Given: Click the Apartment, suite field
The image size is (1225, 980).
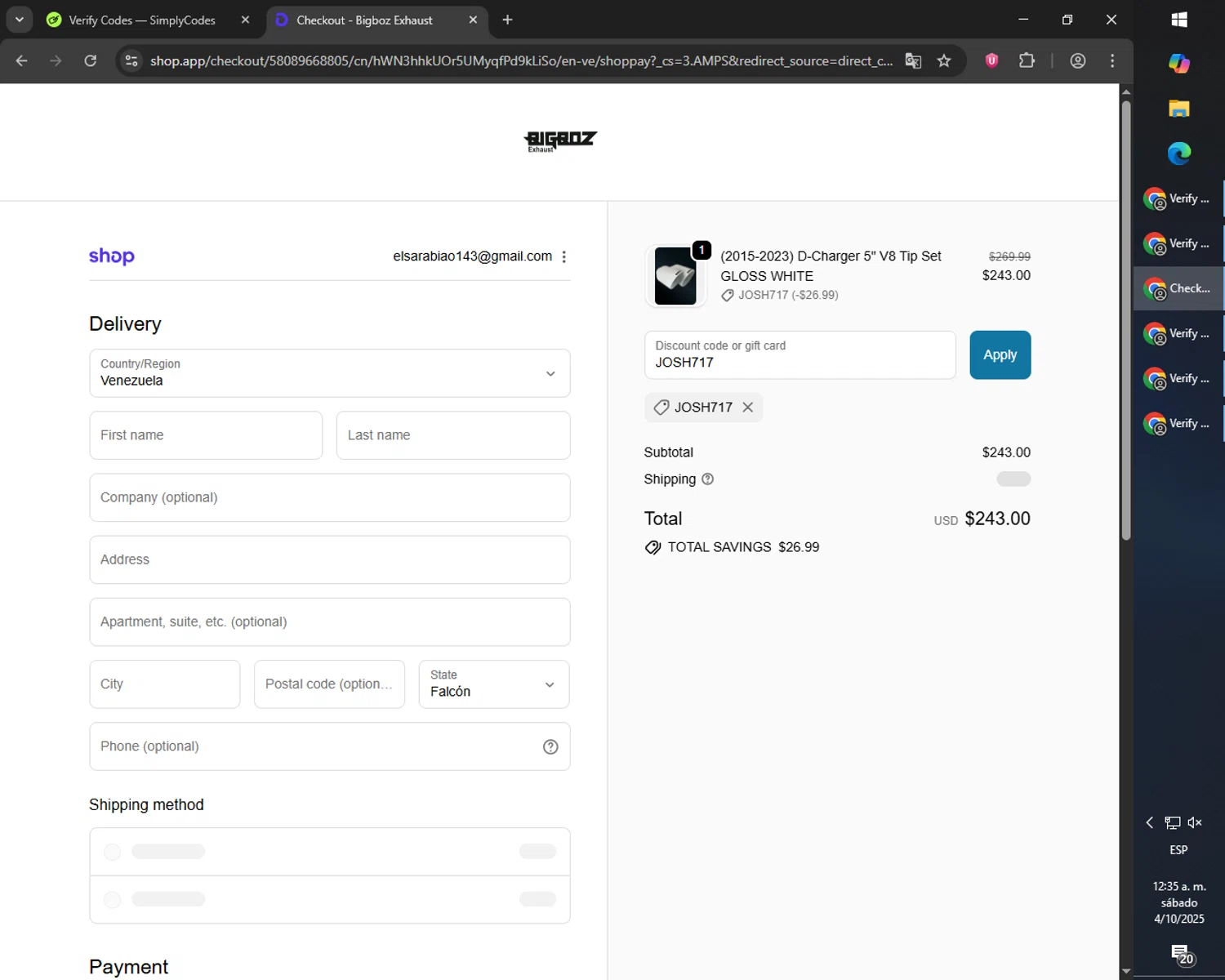Looking at the screenshot, I should click(x=330, y=621).
